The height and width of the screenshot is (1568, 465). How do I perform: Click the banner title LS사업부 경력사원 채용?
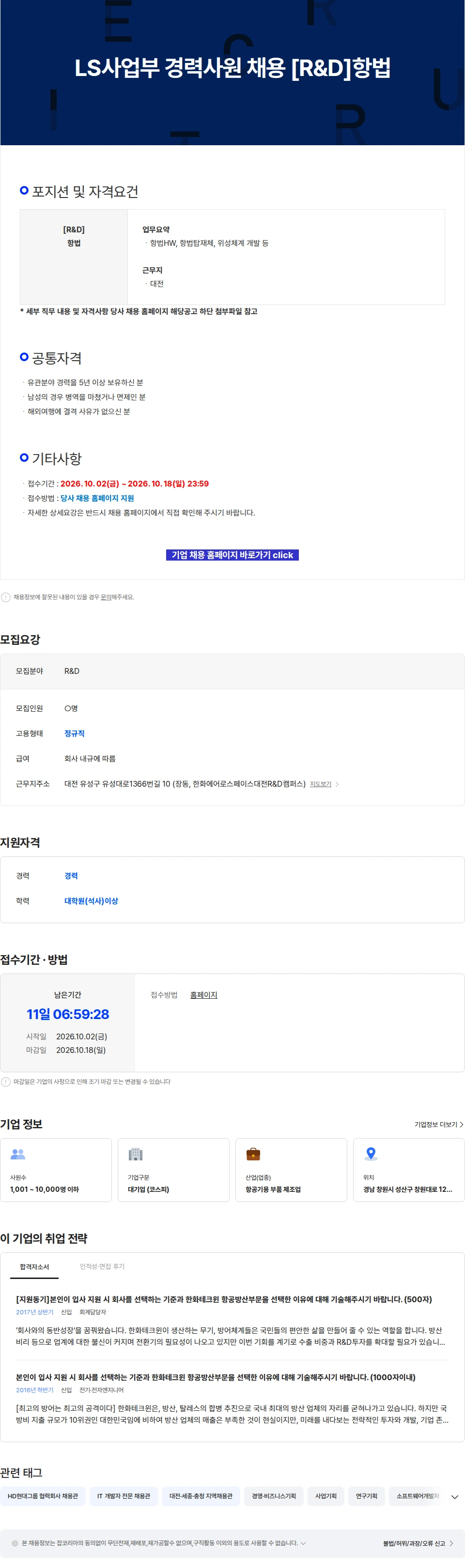pyautogui.click(x=232, y=68)
